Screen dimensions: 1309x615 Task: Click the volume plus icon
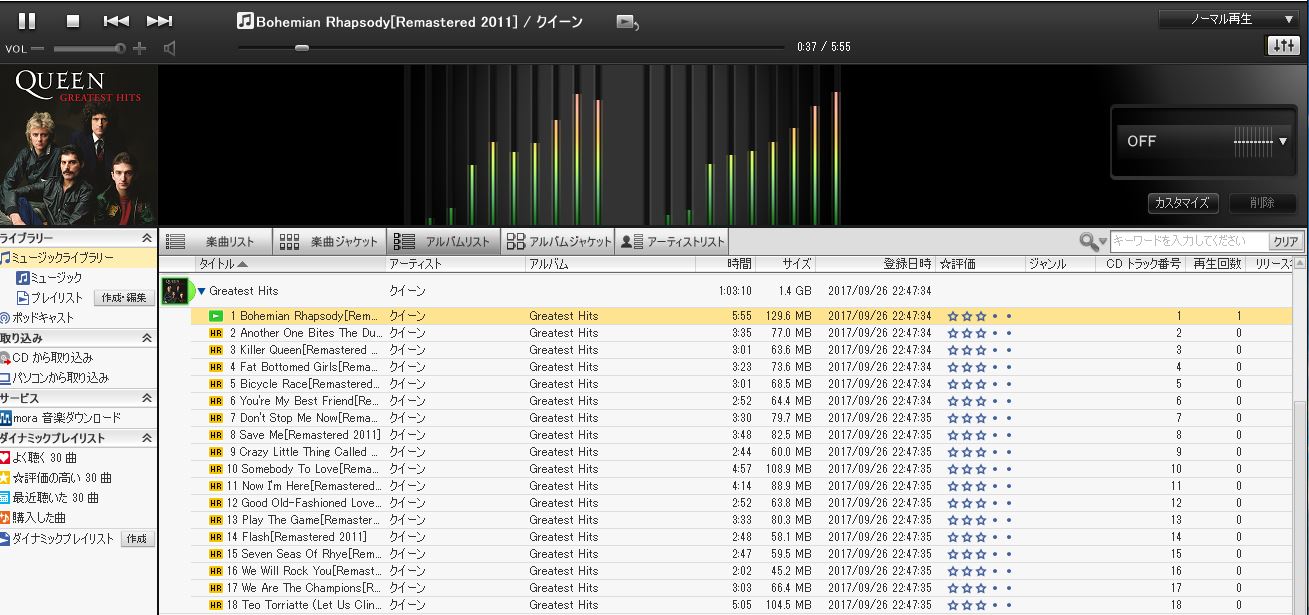[140, 48]
